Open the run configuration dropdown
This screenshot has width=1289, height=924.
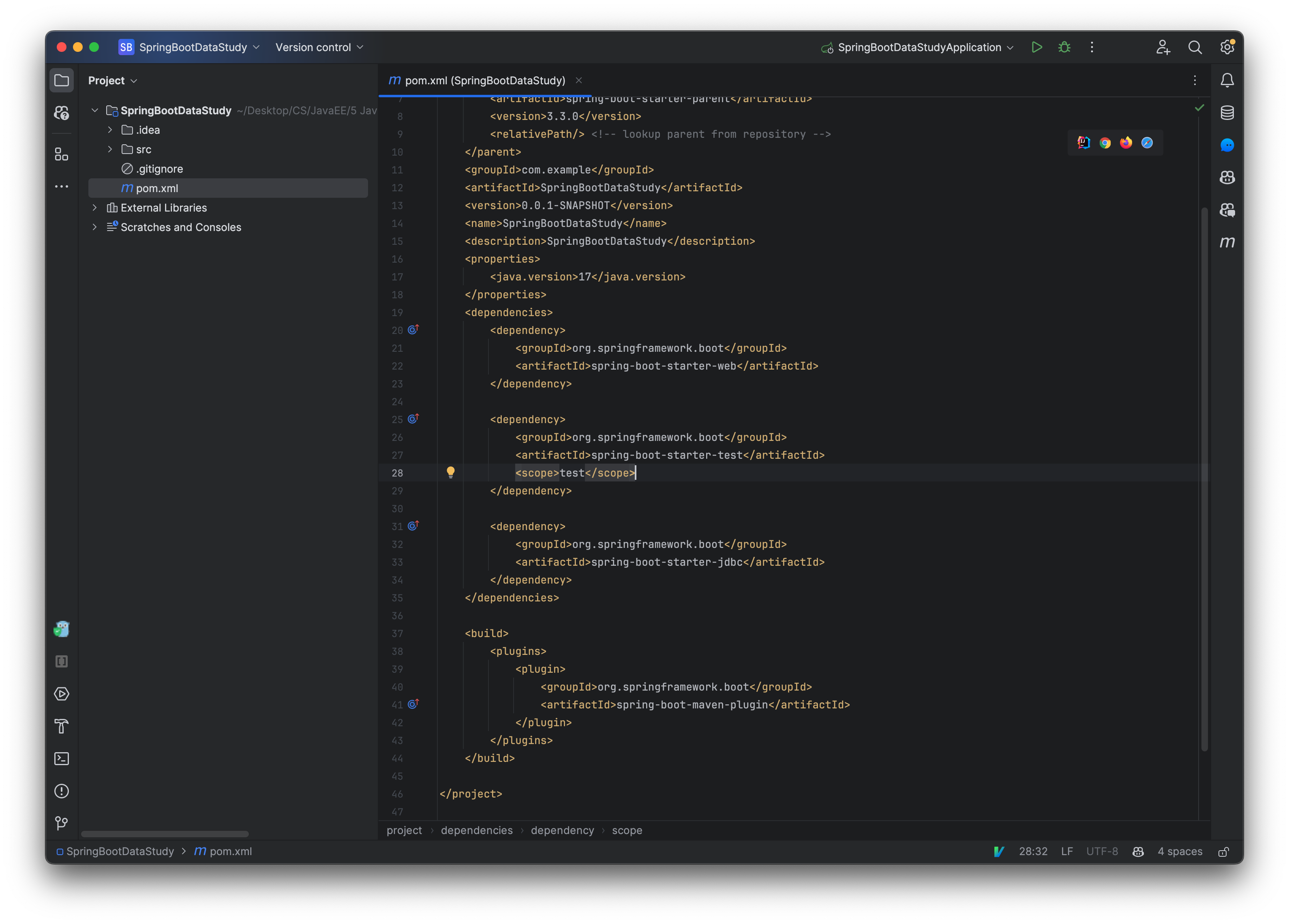917,47
